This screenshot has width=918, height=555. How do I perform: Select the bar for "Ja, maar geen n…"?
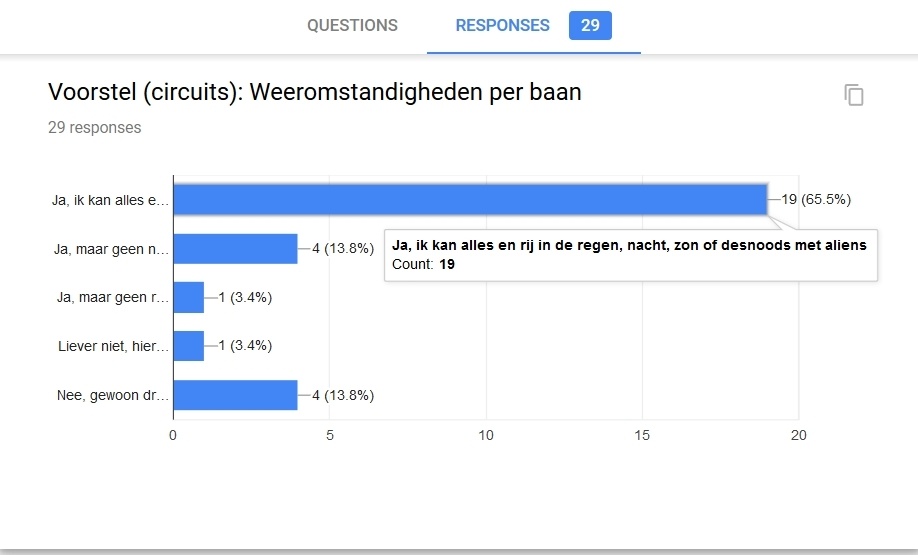[x=235, y=248]
